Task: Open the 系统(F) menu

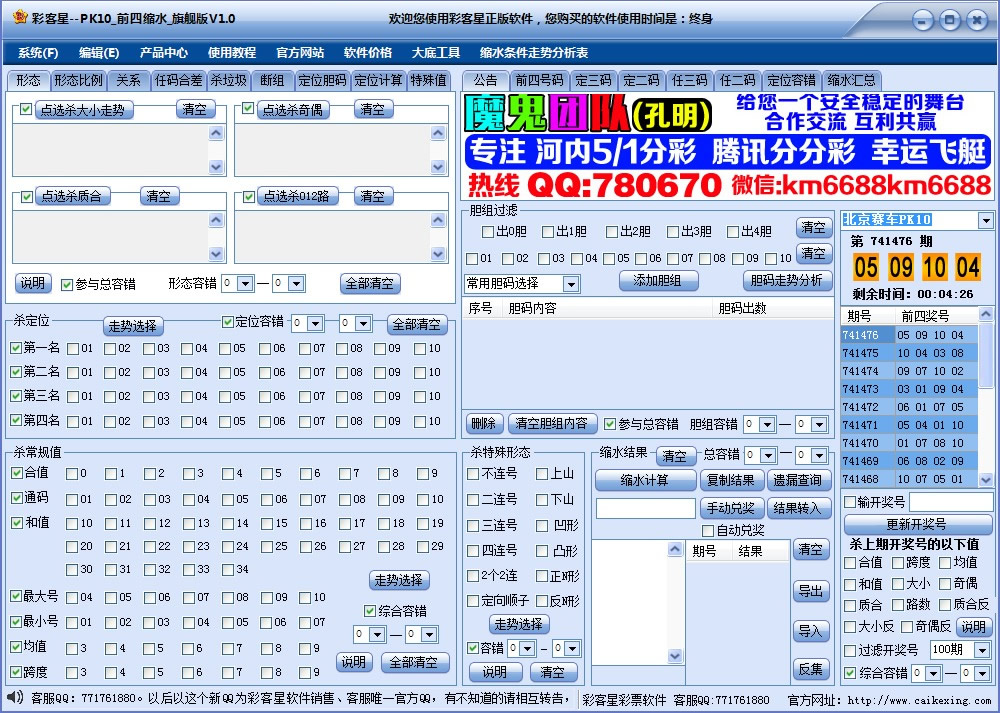Action: (37, 53)
